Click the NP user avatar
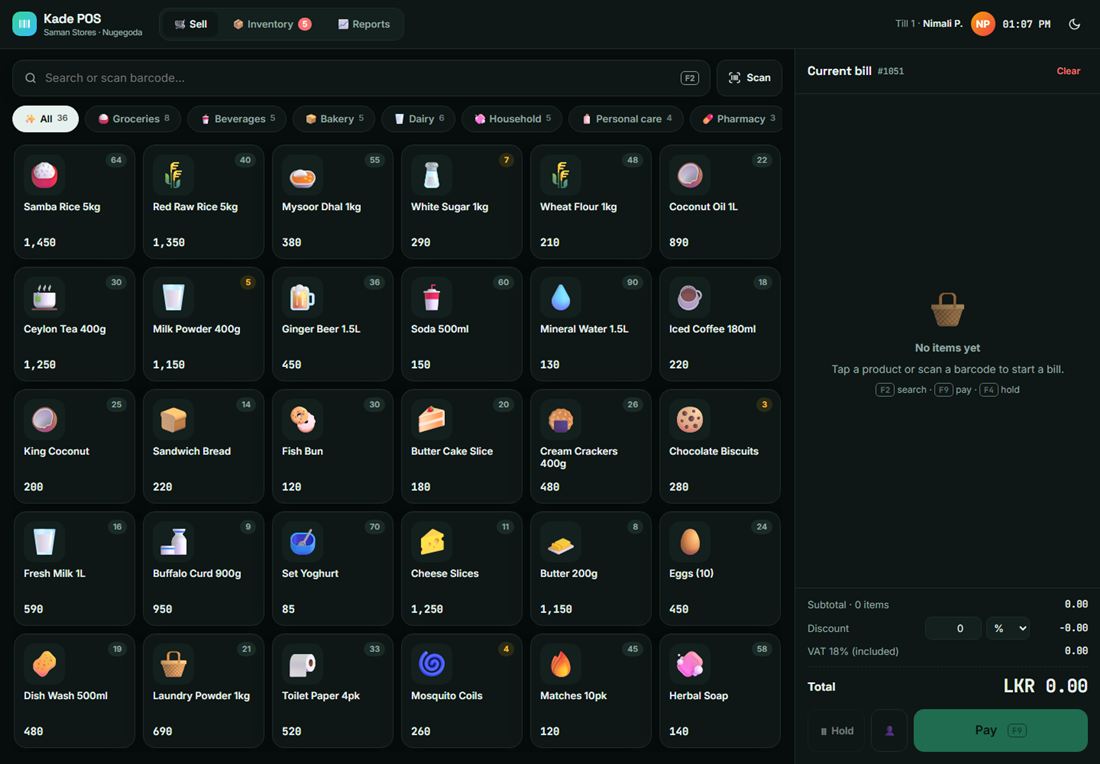1100x764 pixels. (983, 24)
